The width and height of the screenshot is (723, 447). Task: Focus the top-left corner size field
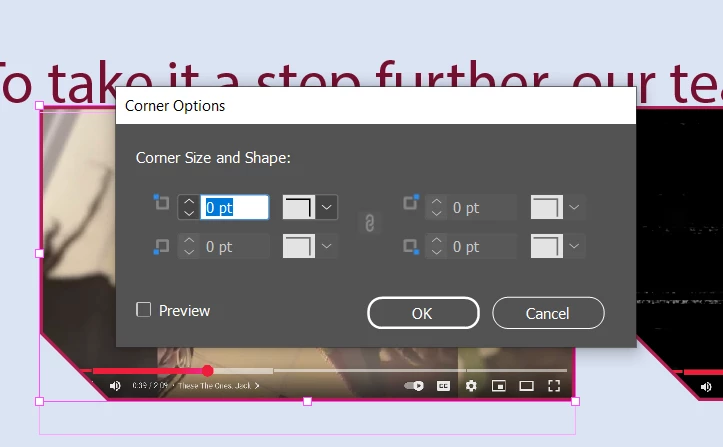click(x=234, y=207)
